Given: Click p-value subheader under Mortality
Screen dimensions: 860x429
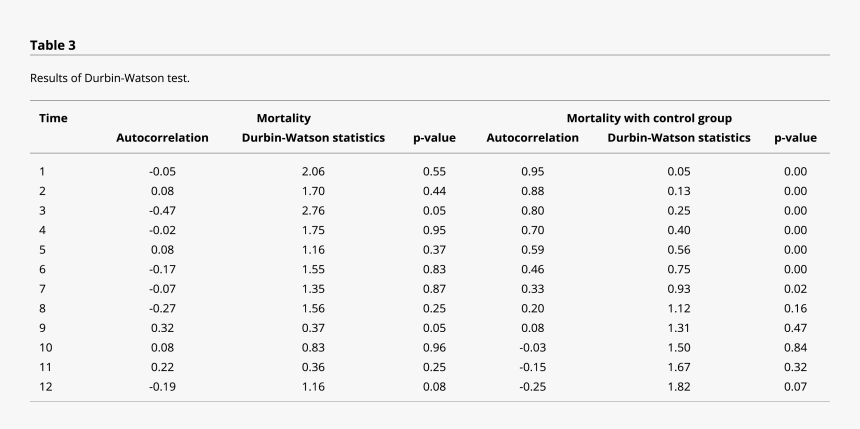Looking at the screenshot, I should 434,138.
